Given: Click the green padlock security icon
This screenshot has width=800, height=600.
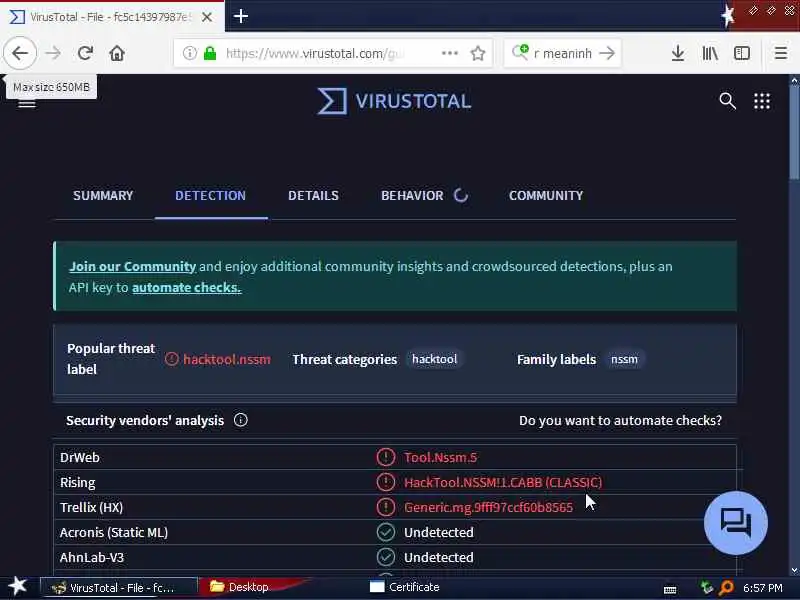Looking at the screenshot, I should point(210,53).
